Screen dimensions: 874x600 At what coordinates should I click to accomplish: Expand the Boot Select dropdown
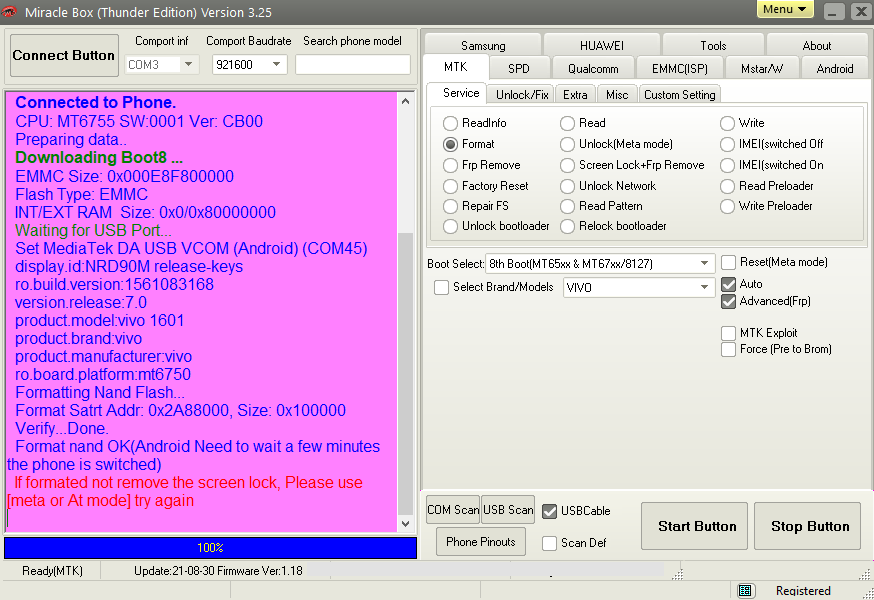(x=705, y=263)
